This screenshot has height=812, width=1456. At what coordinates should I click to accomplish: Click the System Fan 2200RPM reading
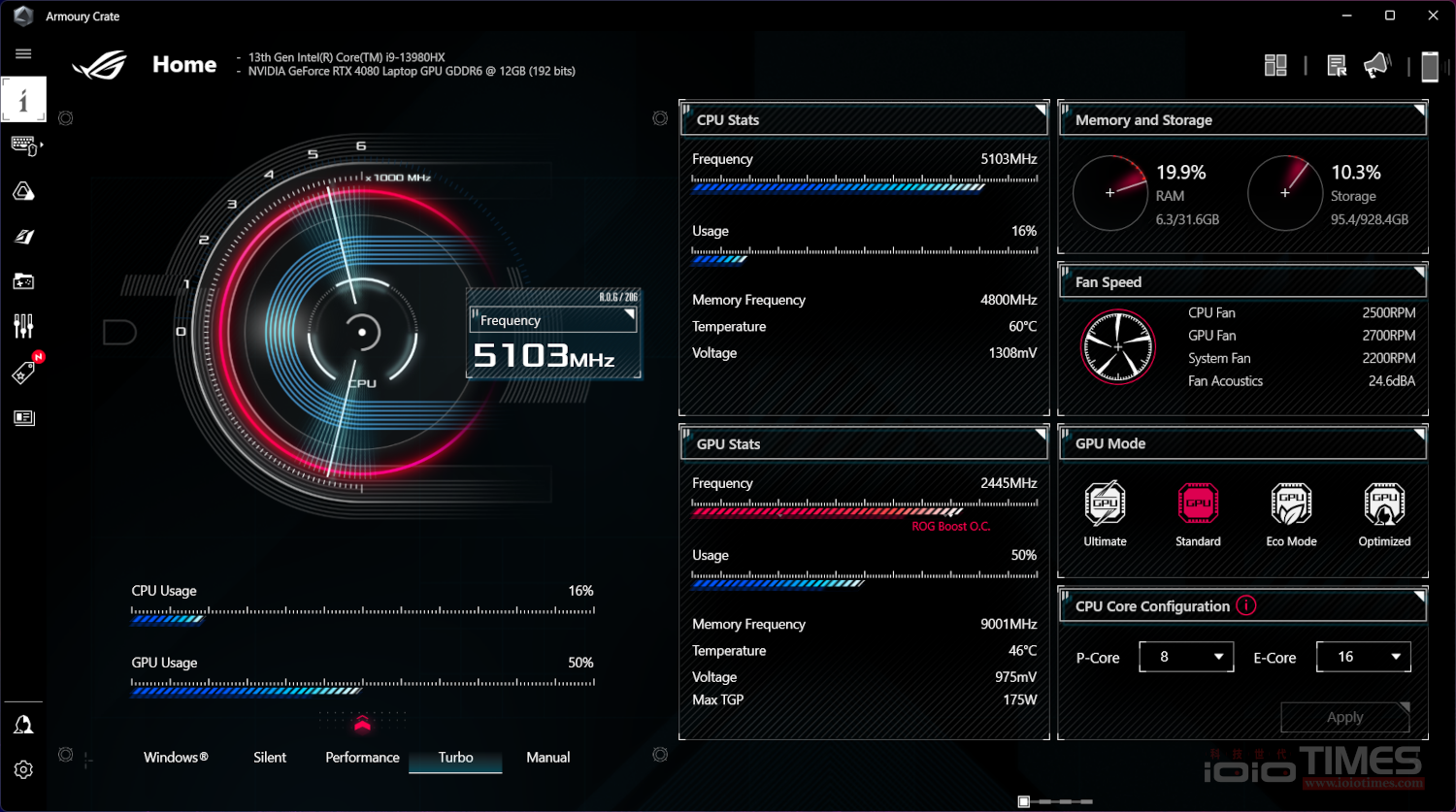point(1388,358)
